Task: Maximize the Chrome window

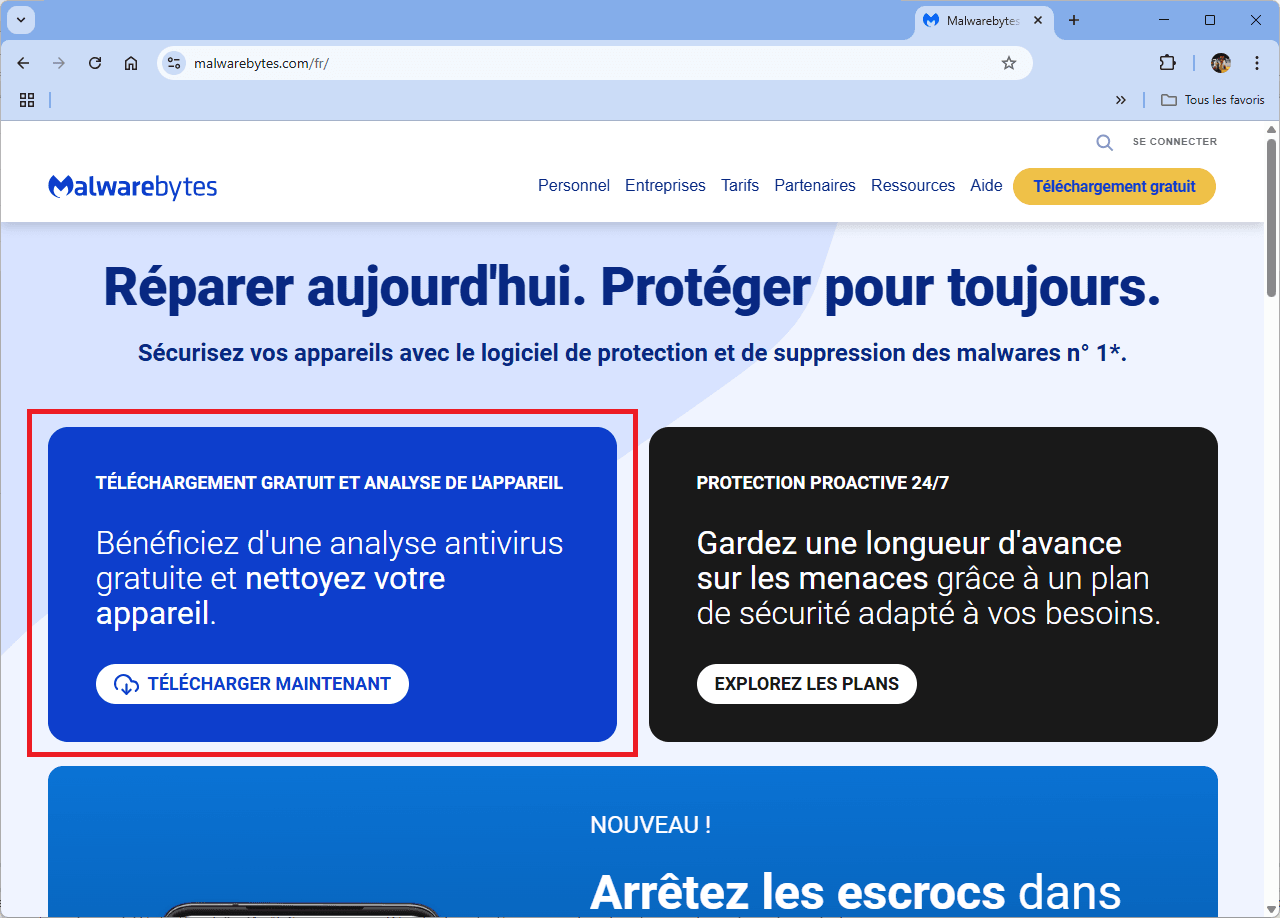Action: pyautogui.click(x=1210, y=20)
